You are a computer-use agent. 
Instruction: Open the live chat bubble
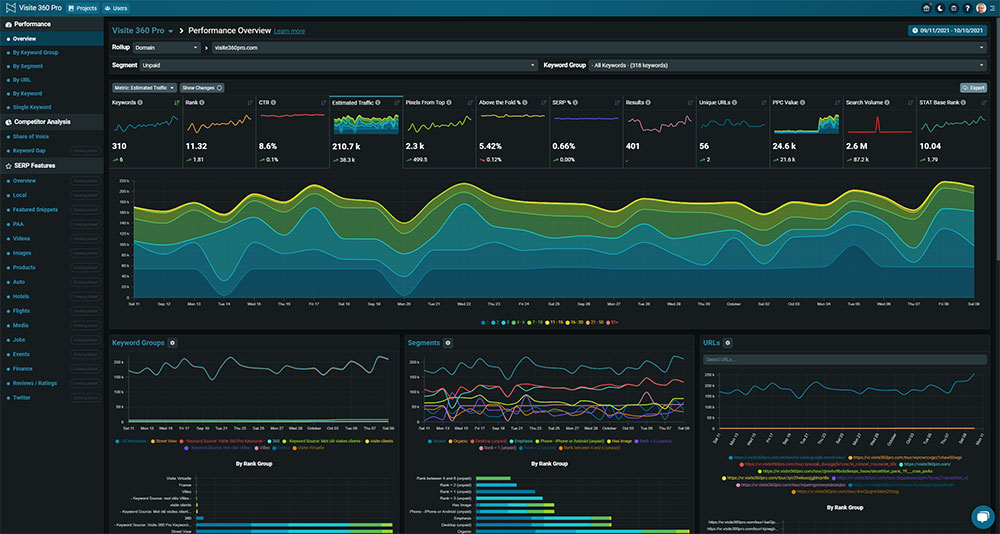tap(983, 517)
